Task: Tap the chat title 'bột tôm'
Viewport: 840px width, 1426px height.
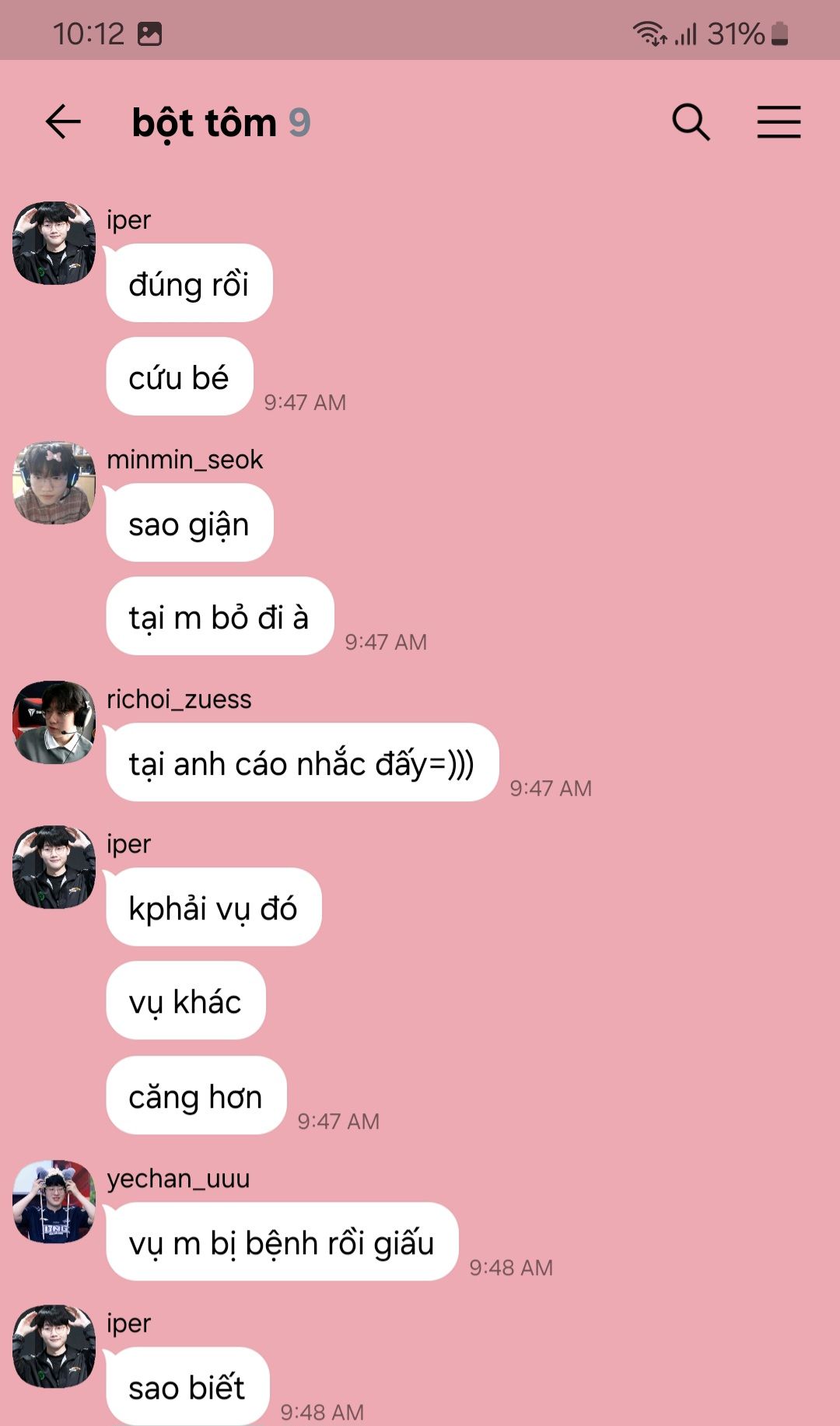Action: (205, 124)
